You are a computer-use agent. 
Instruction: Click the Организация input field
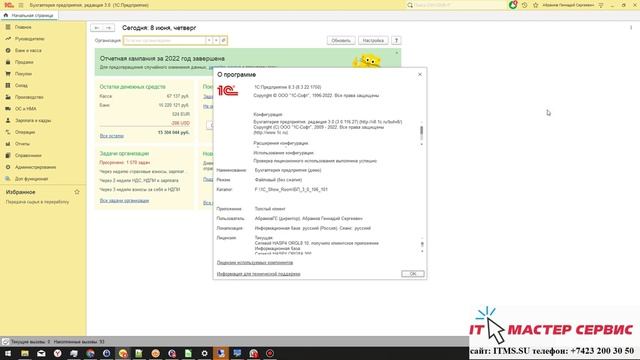coord(164,40)
